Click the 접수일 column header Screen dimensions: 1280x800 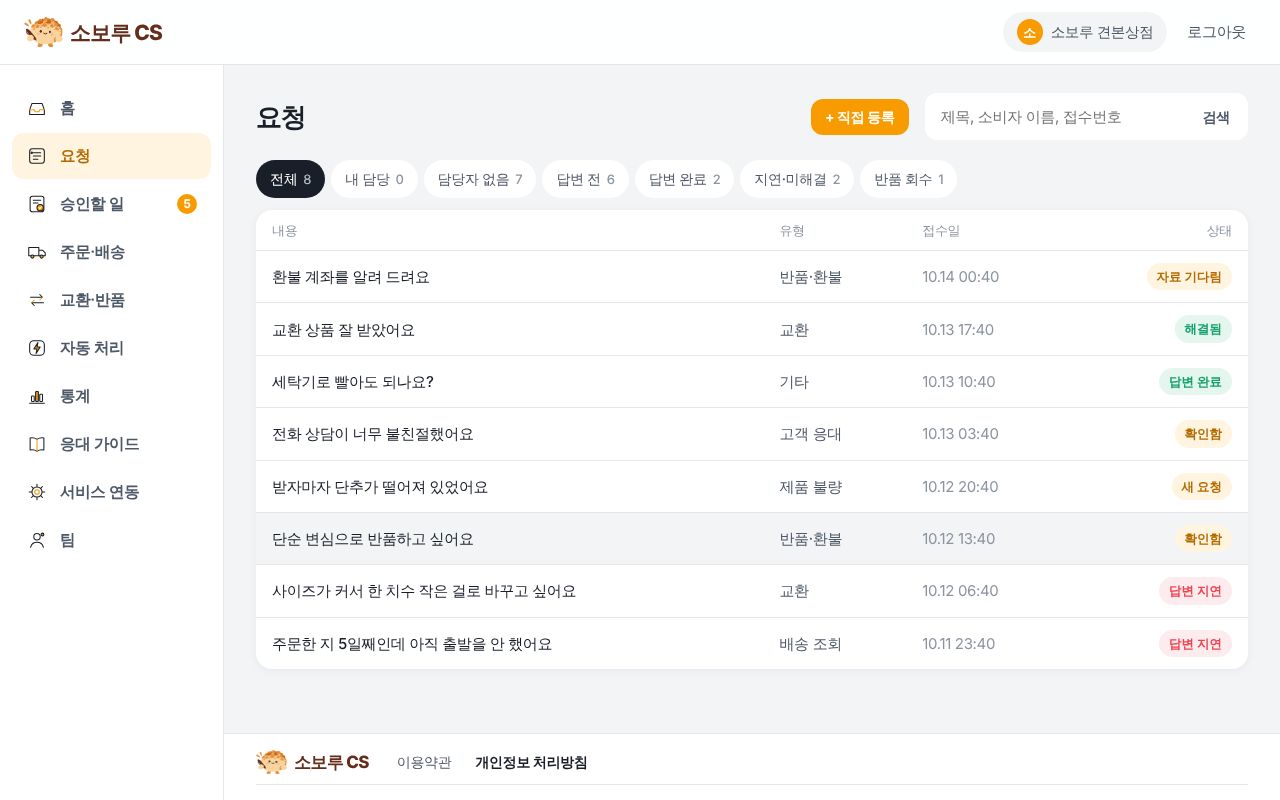click(x=941, y=231)
